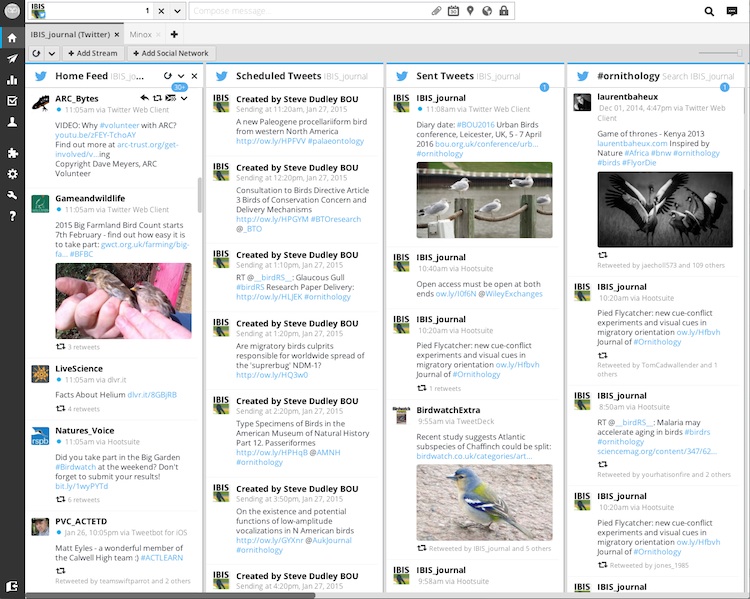Open the chat bubble icon top right
Screen dimensions: 750x599
[x=732, y=11]
